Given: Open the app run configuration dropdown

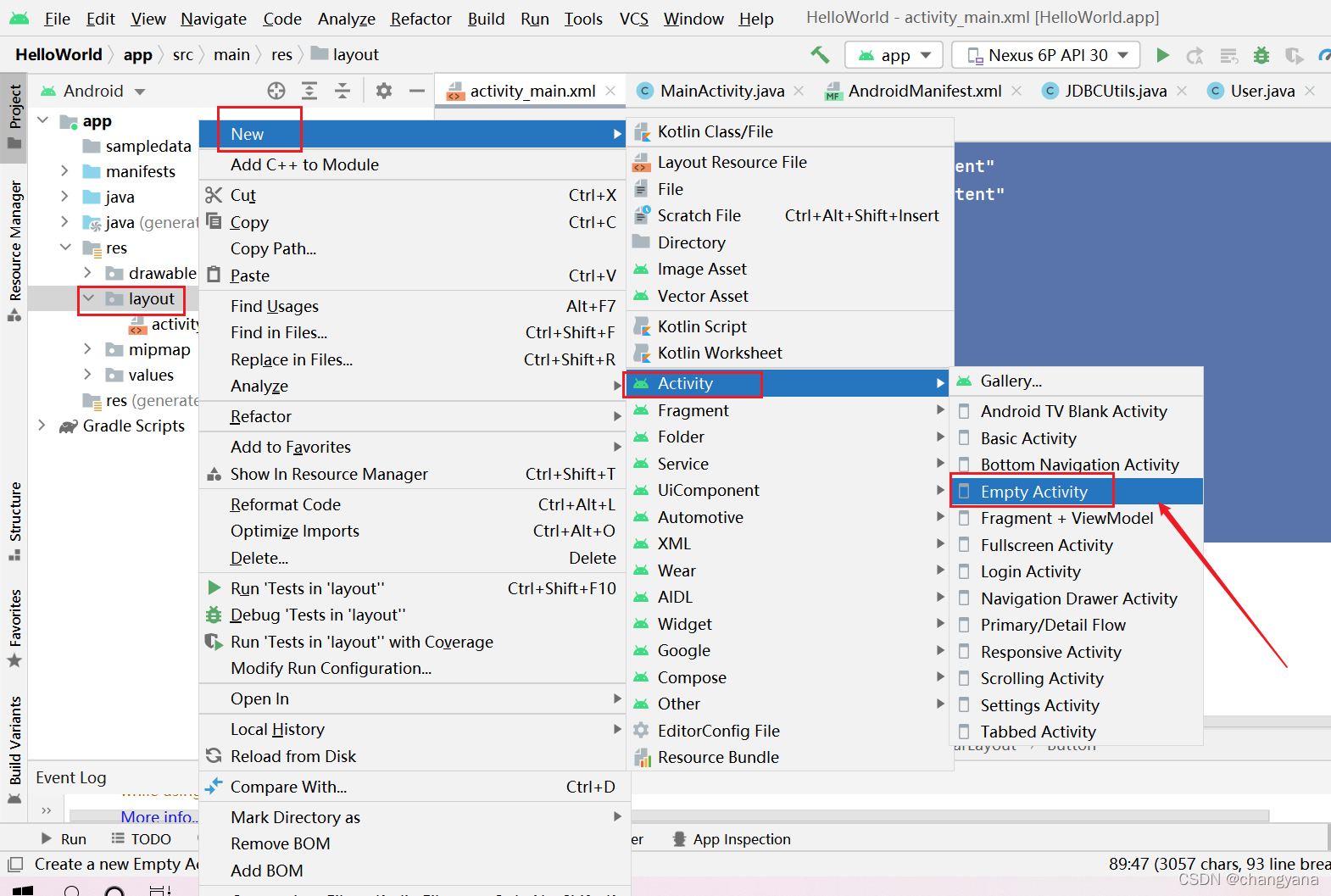Looking at the screenshot, I should 894,55.
